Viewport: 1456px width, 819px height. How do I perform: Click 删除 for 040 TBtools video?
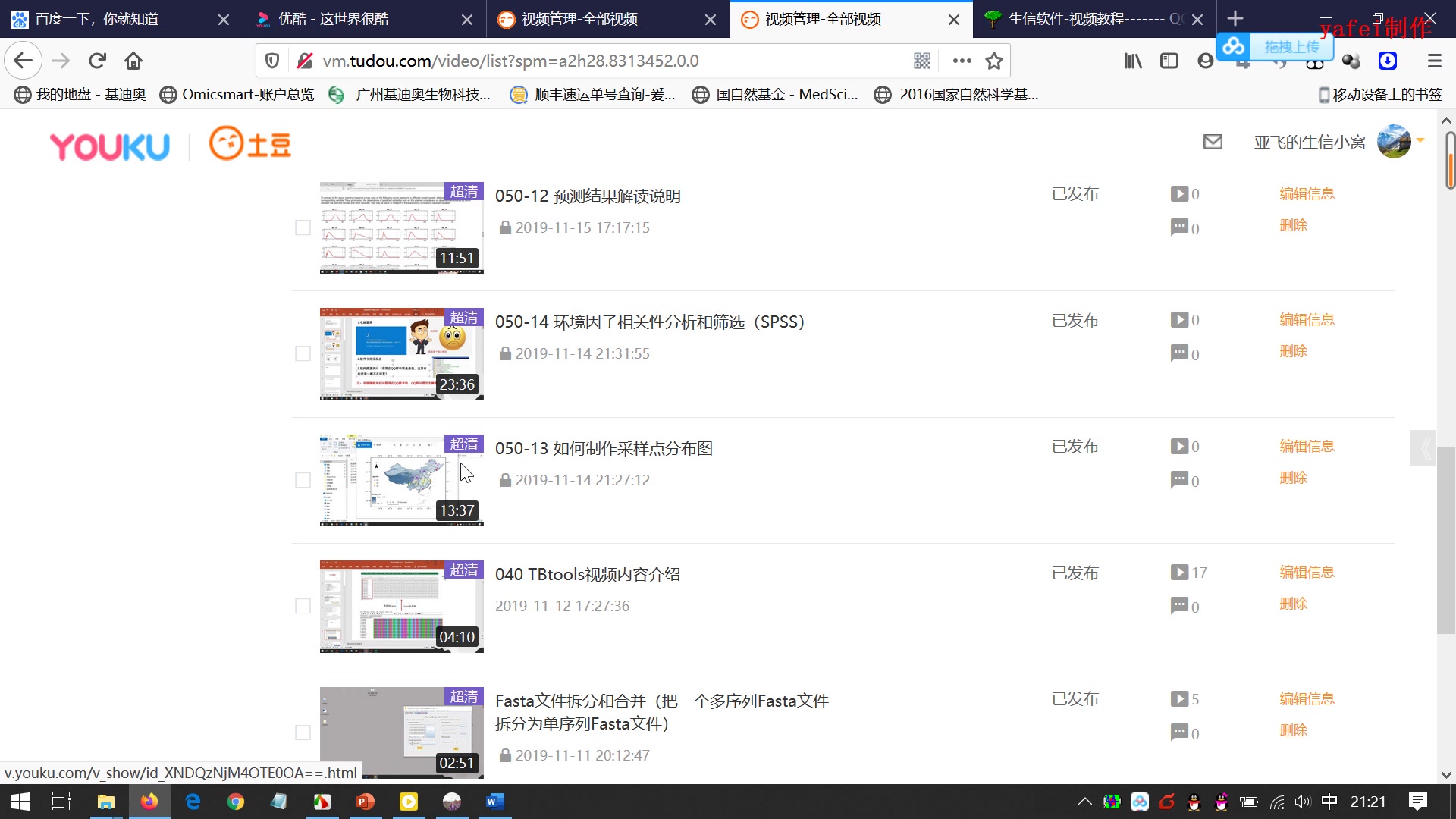1293,604
